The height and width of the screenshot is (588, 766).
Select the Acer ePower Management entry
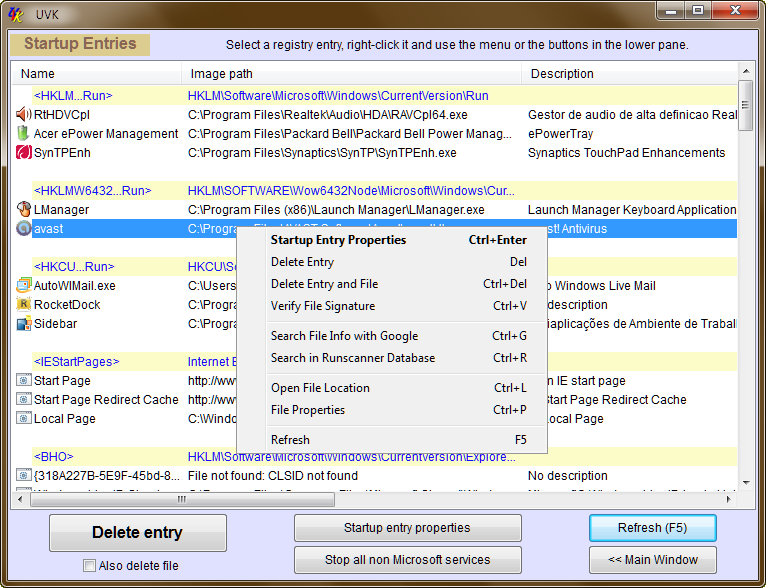[106, 134]
